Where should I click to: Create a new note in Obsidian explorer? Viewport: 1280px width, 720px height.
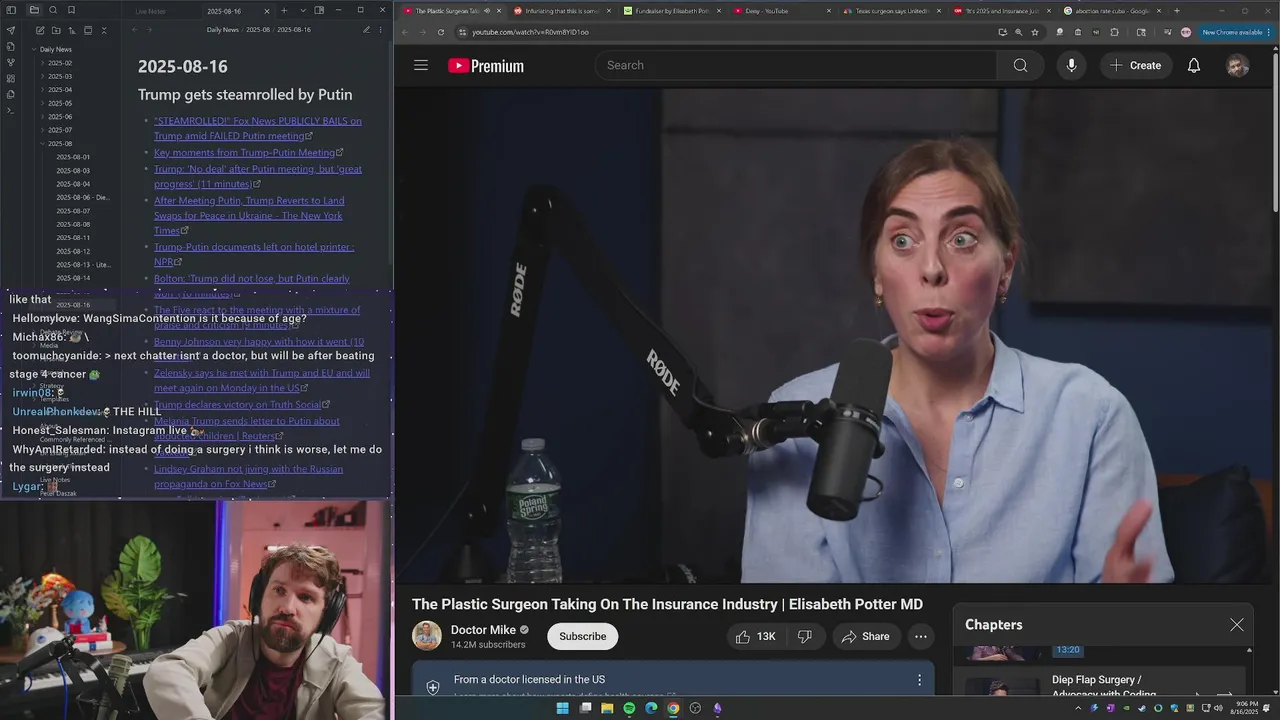point(40,30)
